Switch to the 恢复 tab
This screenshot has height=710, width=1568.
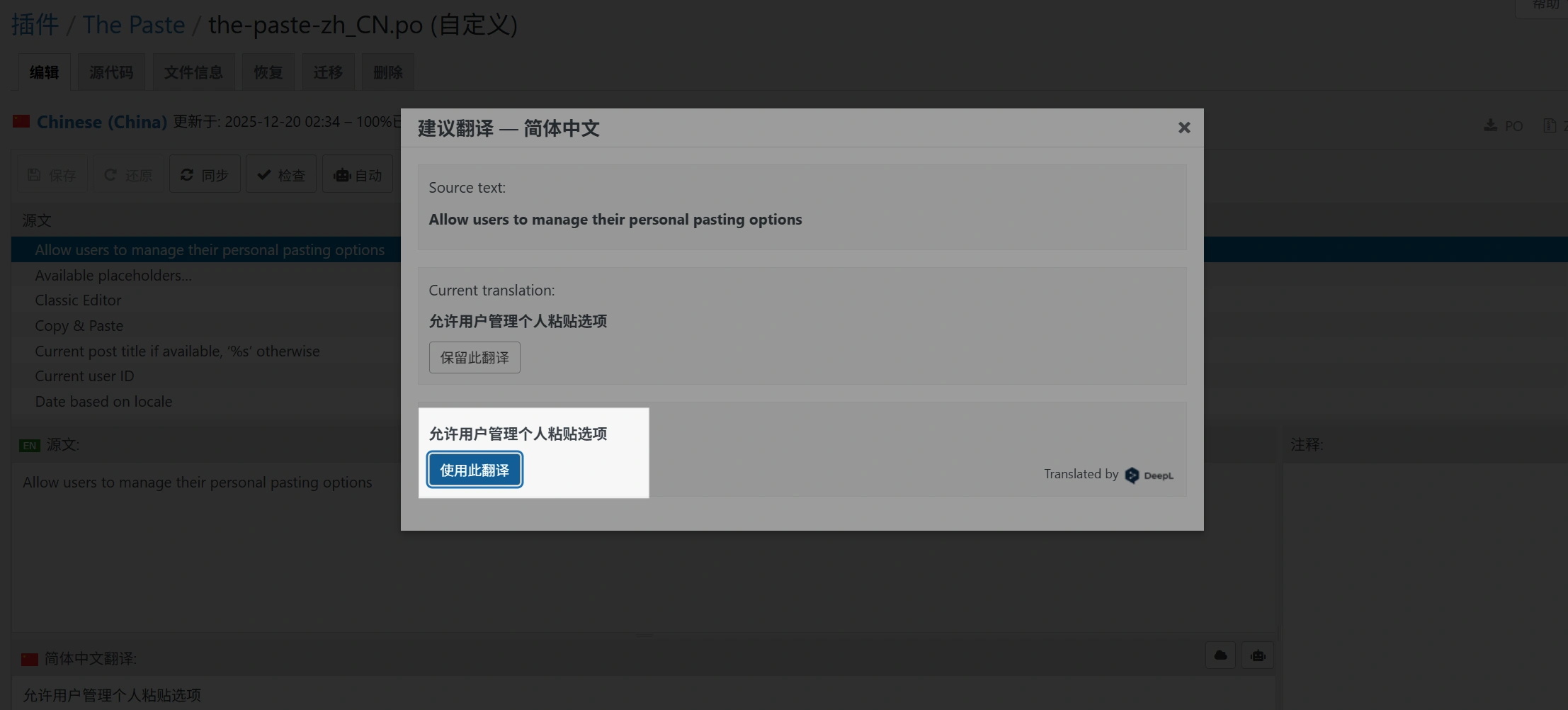tap(268, 72)
